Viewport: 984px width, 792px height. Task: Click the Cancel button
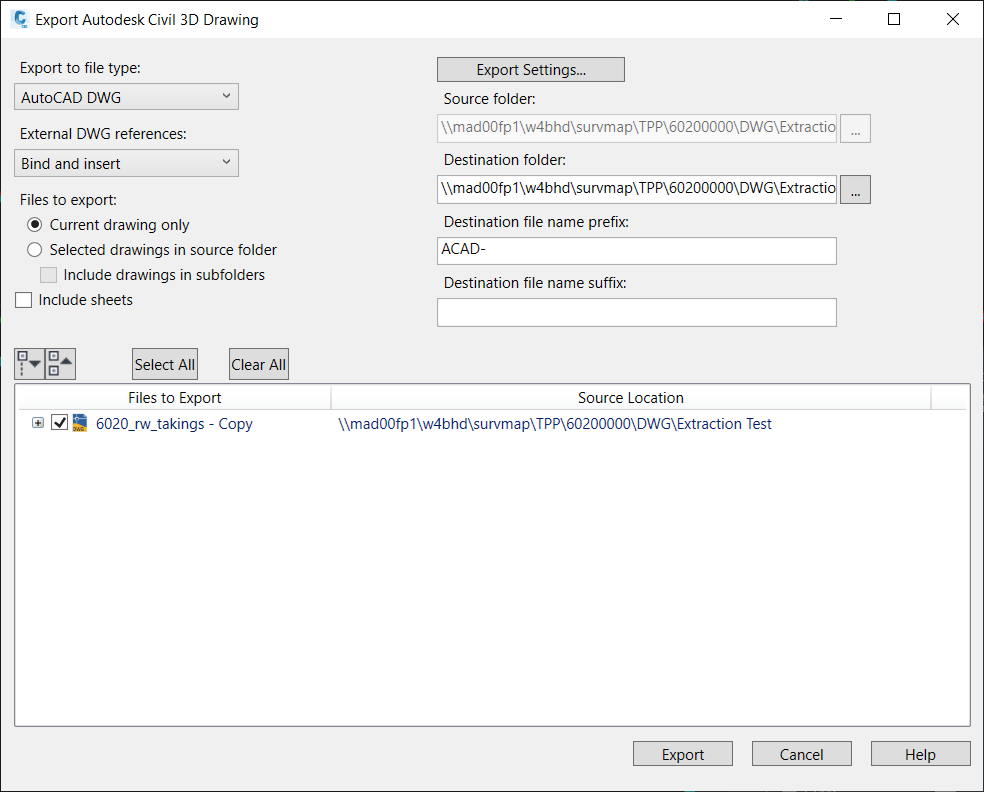click(801, 753)
